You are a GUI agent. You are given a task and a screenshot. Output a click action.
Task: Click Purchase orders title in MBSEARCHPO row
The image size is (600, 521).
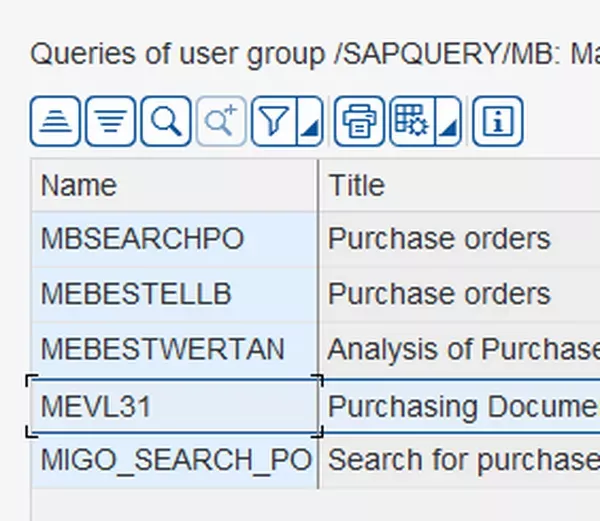[x=460, y=239]
